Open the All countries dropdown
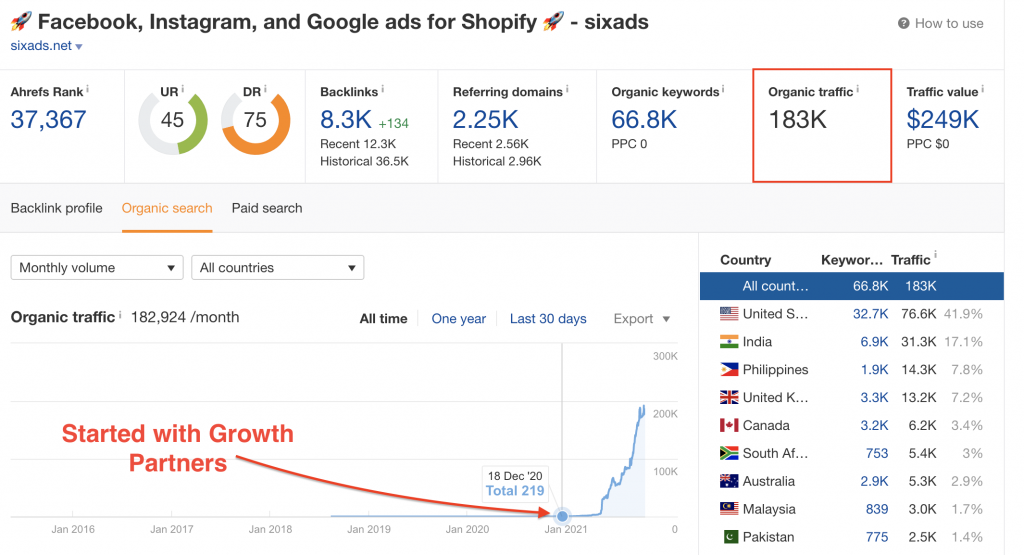 278,268
